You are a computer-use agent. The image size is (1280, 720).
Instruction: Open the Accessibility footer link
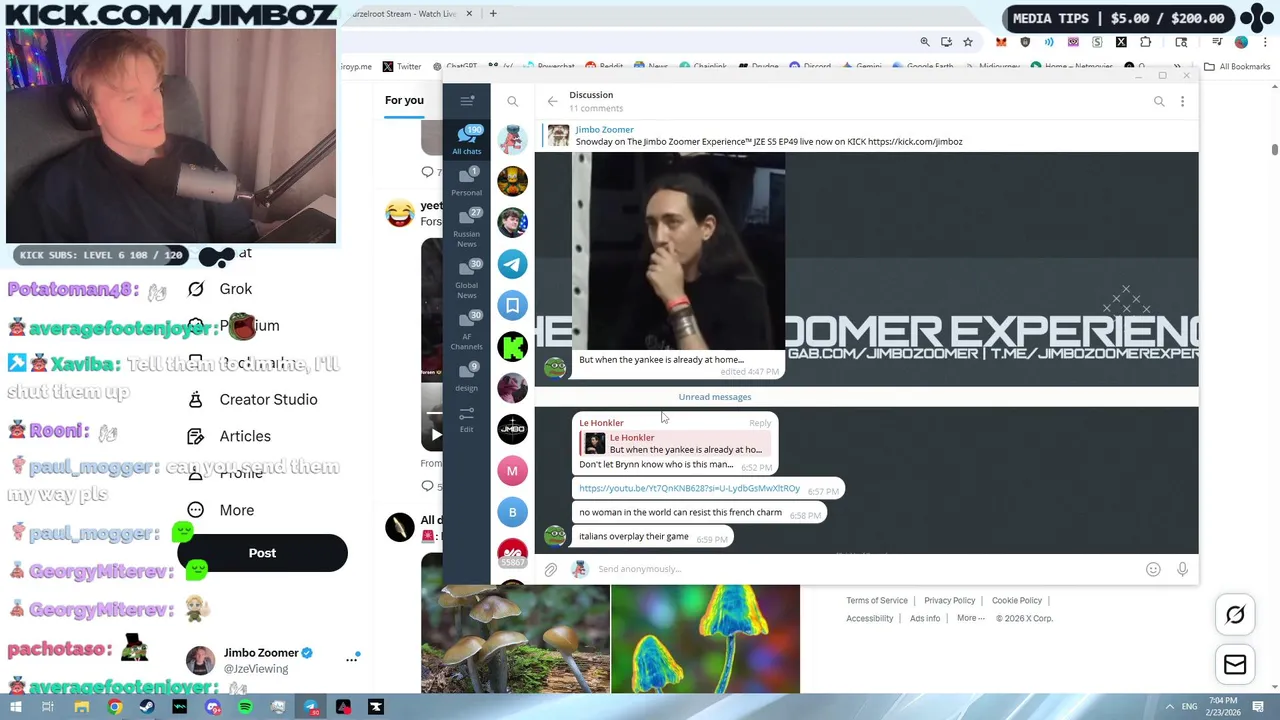pos(869,618)
